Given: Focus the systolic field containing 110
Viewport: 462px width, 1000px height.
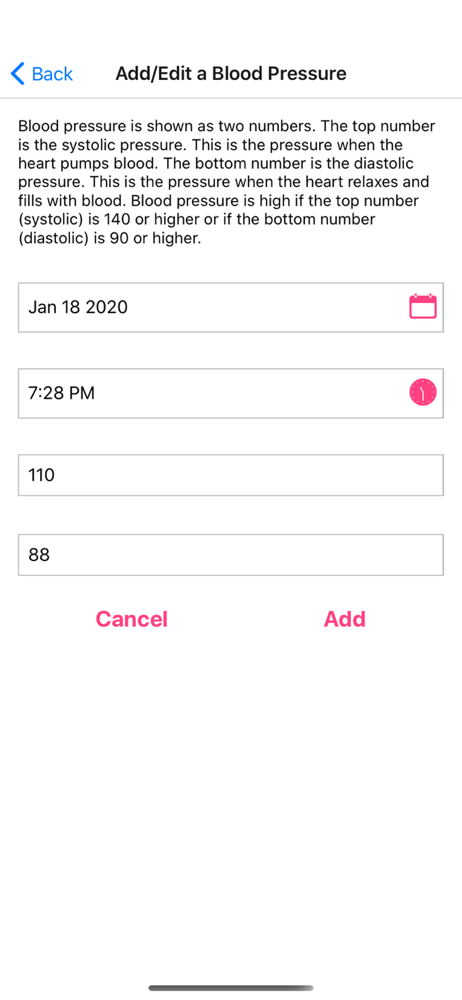Looking at the screenshot, I should (x=231, y=475).
